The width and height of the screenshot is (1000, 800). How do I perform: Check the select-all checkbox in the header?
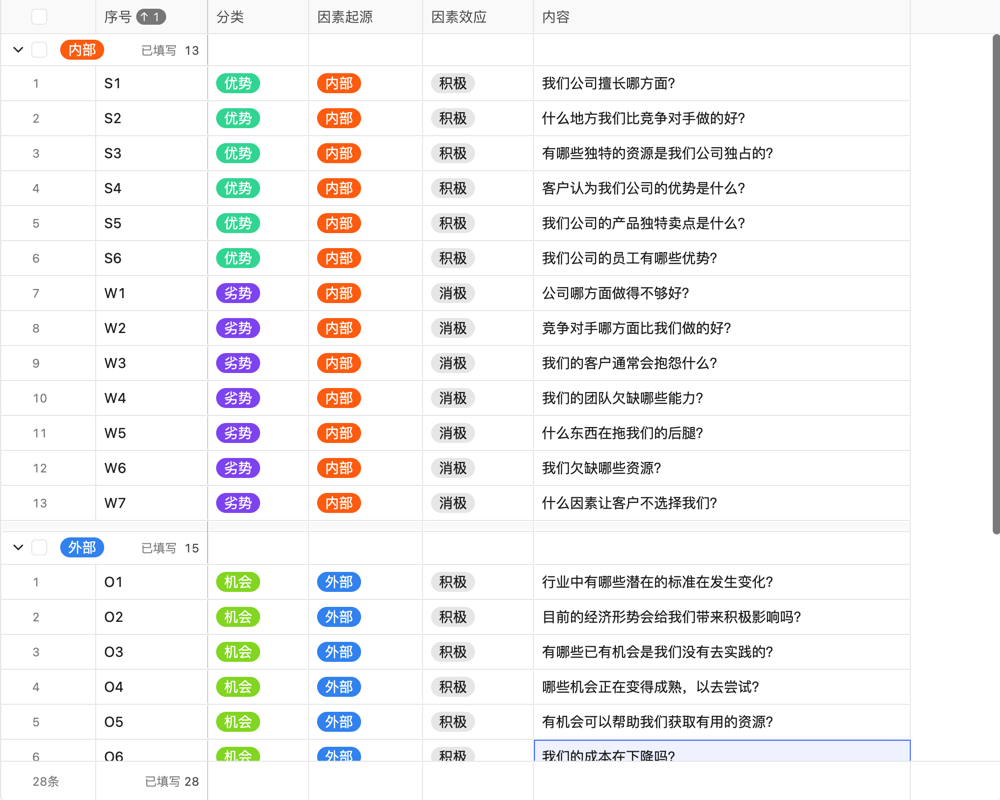click(x=40, y=16)
